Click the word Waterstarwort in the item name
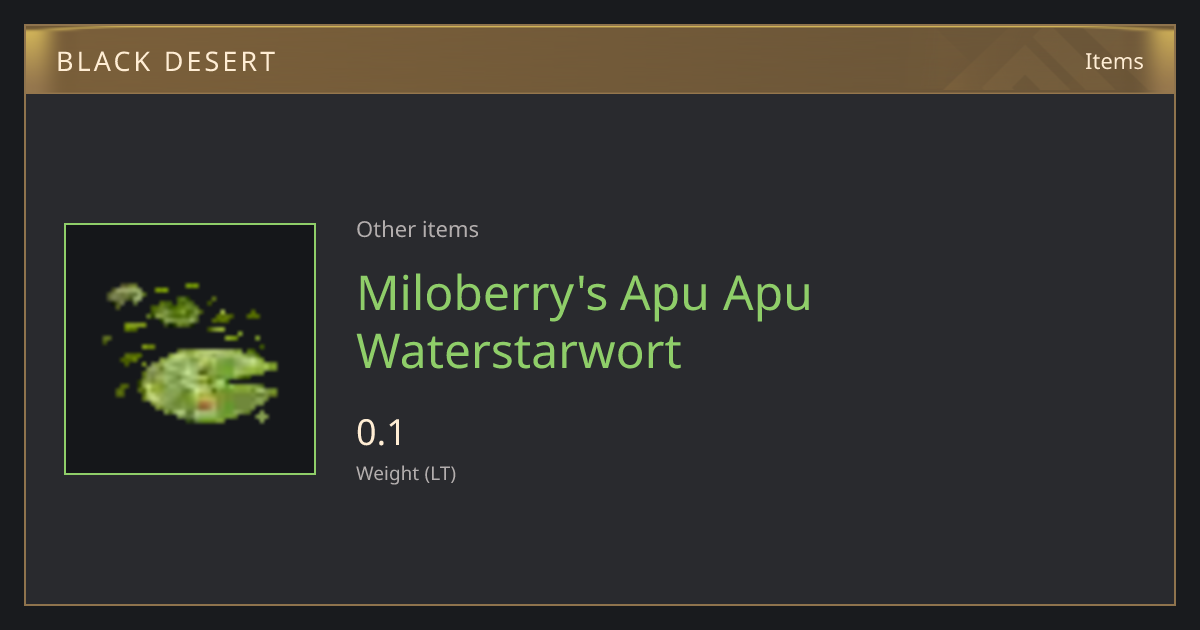The image size is (1200, 630). coord(519,351)
